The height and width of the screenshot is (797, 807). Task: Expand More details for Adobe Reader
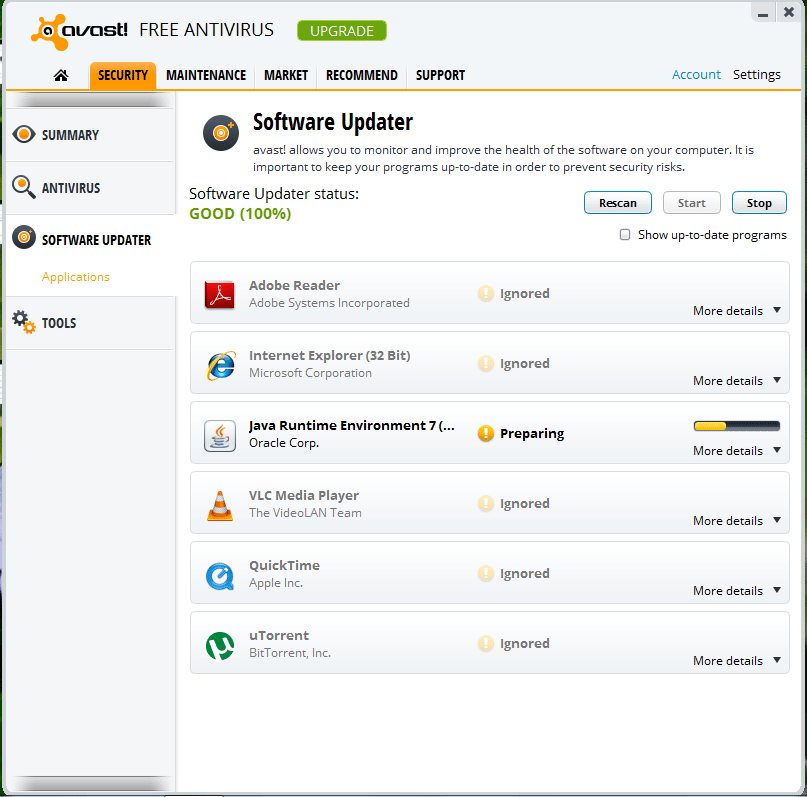pos(737,311)
